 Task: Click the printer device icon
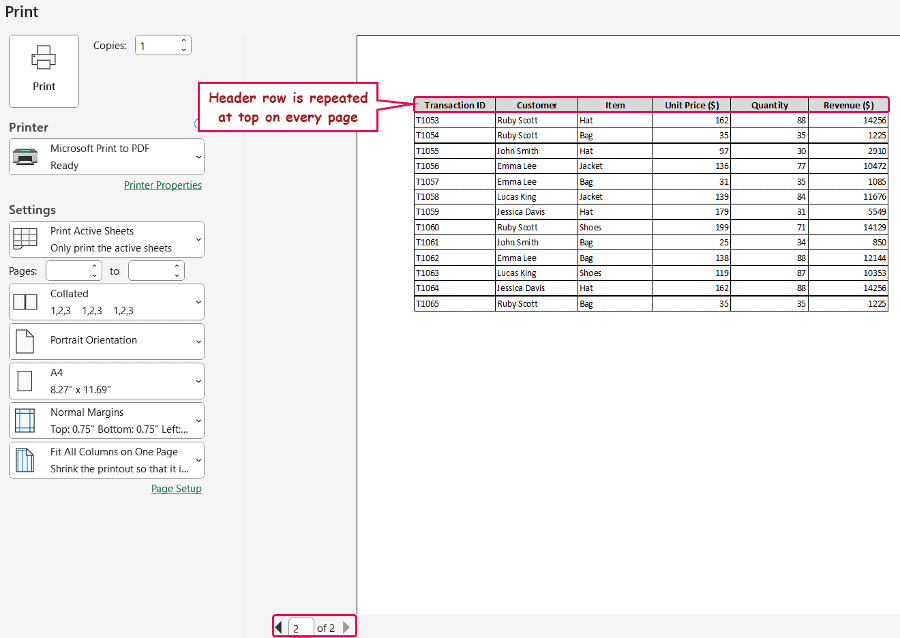pyautogui.click(x=25, y=157)
